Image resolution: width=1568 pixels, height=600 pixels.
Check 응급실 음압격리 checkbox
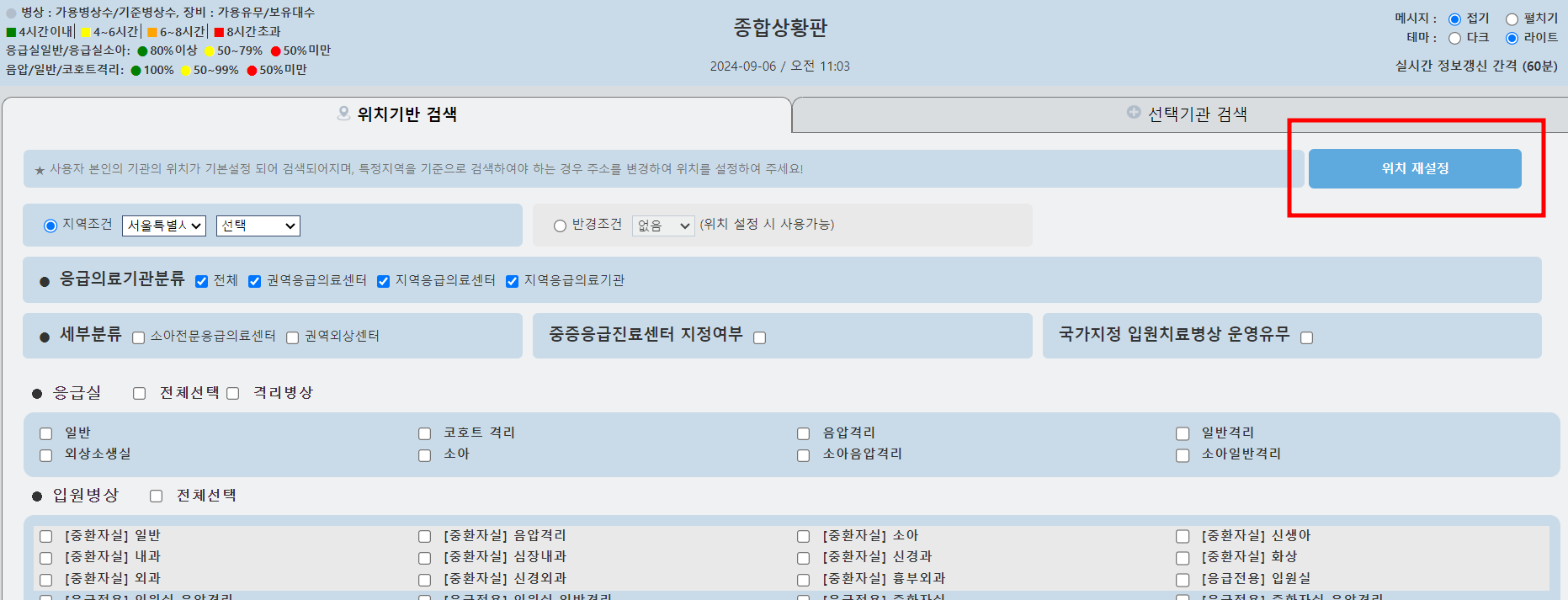[804, 434]
